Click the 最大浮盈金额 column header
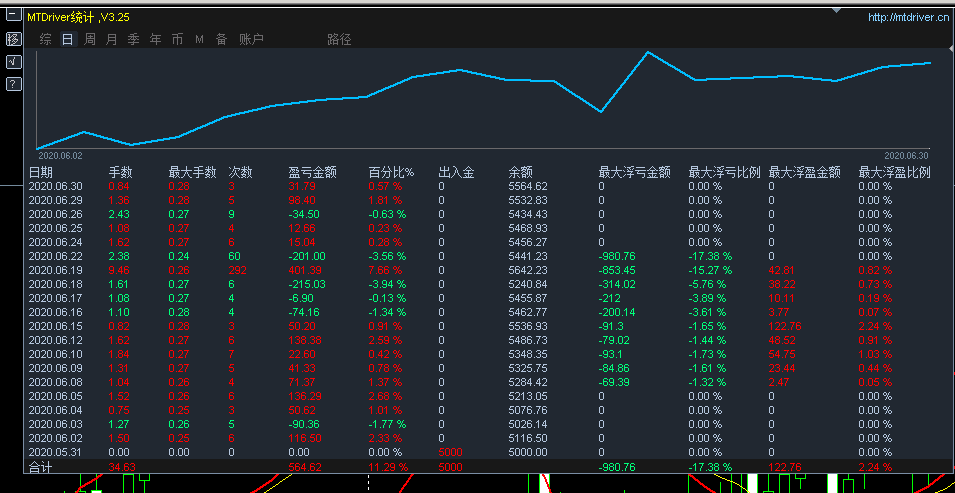The height and width of the screenshot is (493, 955). coord(805,172)
